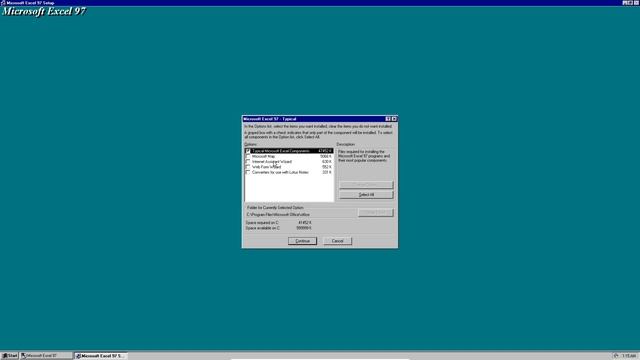Enable Internet Assistant Wizard component

click(248, 162)
